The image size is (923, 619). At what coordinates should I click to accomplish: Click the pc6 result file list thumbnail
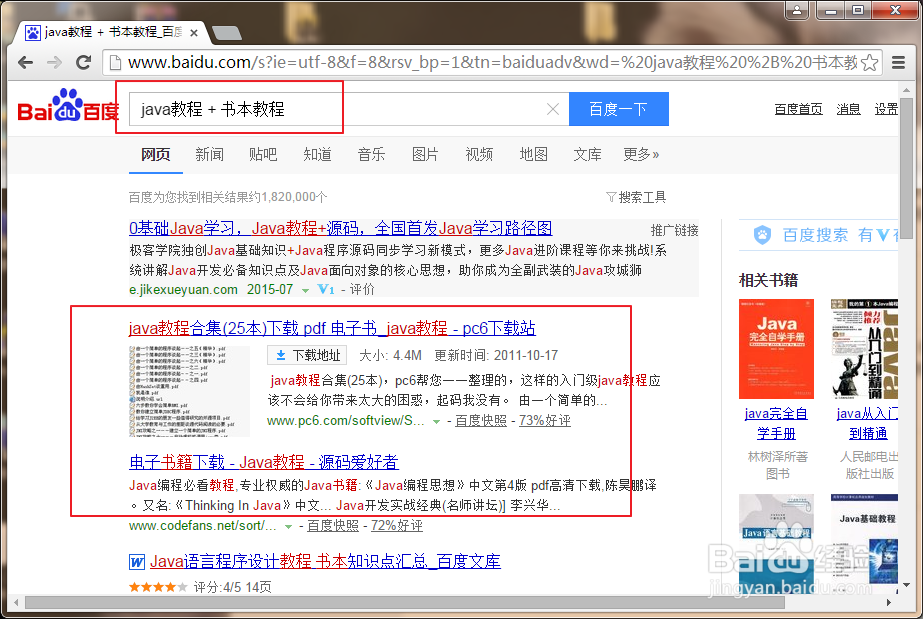click(190, 391)
